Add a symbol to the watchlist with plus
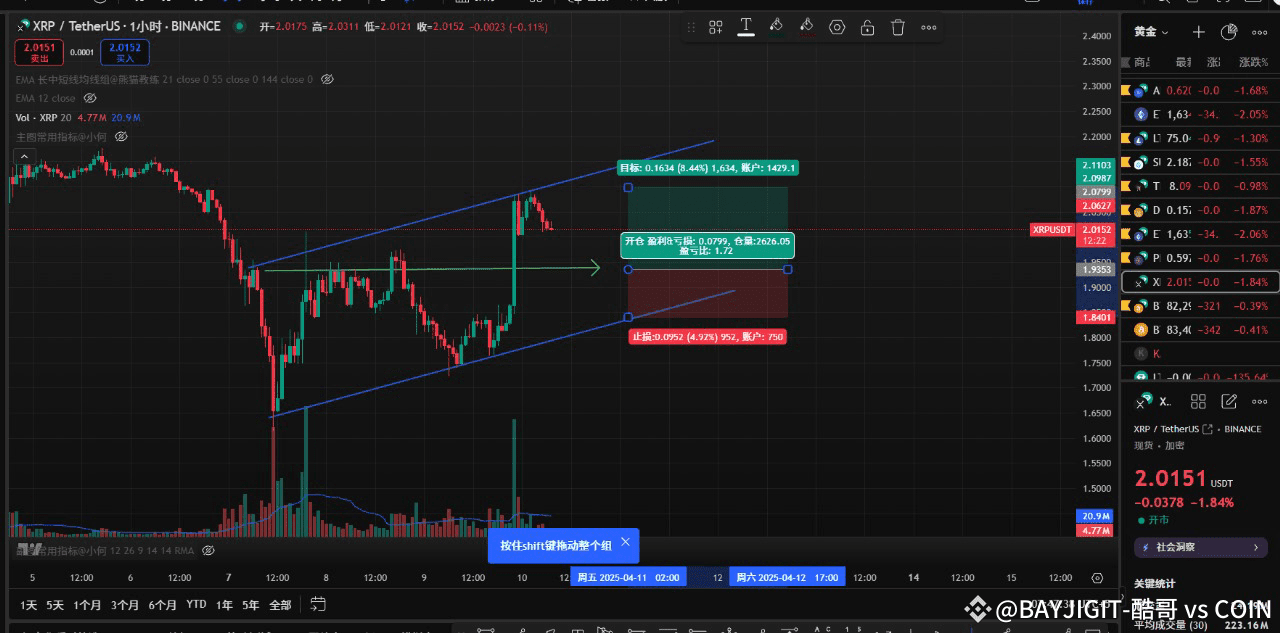The image size is (1280, 633). (1199, 32)
